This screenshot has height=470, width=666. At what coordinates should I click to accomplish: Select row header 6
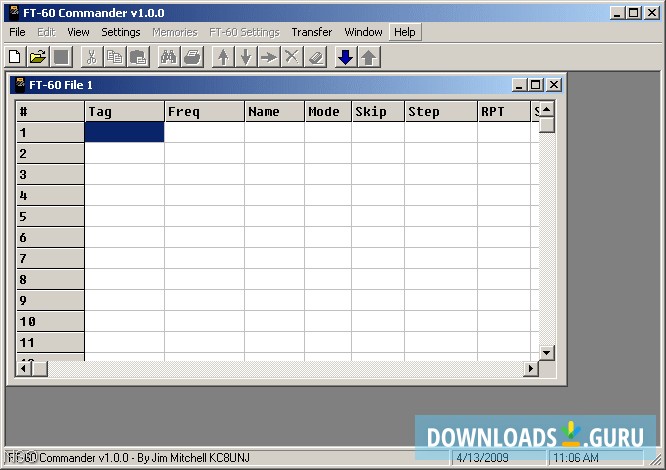coord(50,237)
